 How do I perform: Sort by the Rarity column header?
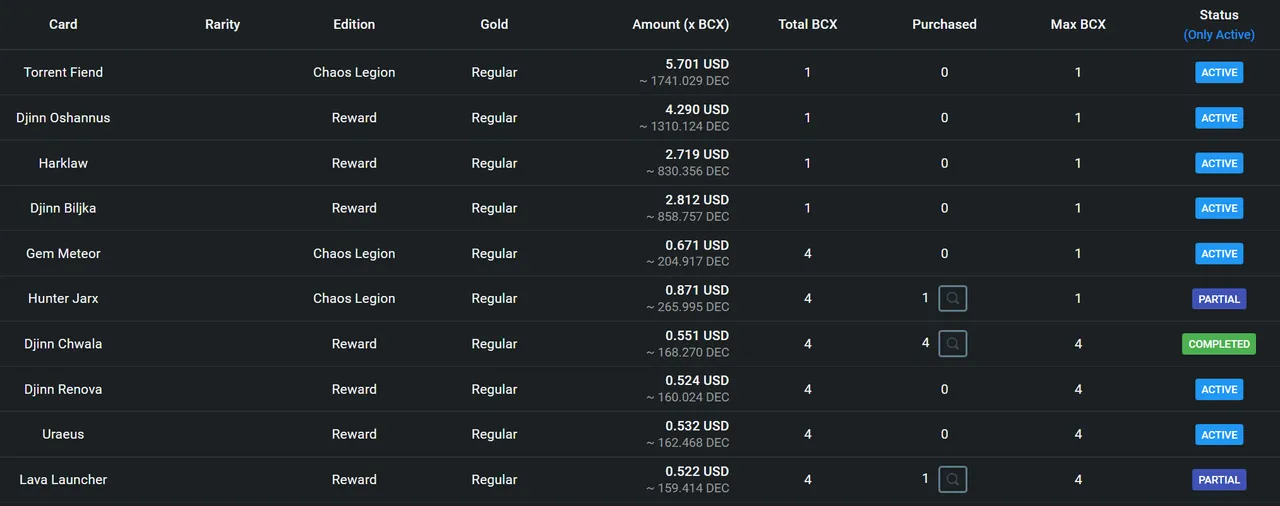coord(222,24)
